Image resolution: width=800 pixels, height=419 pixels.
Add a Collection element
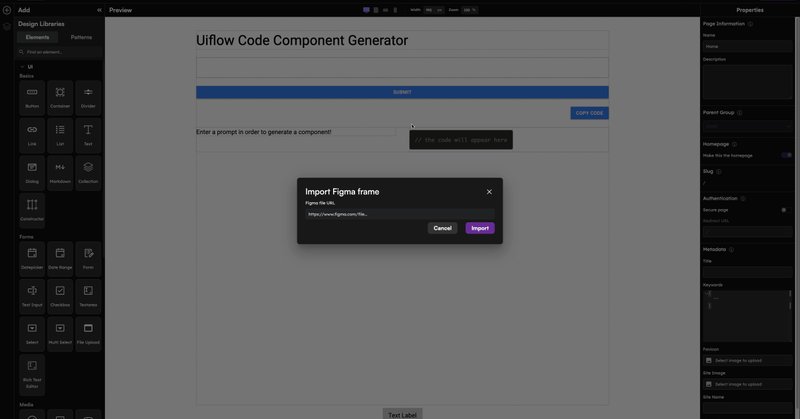(x=88, y=172)
